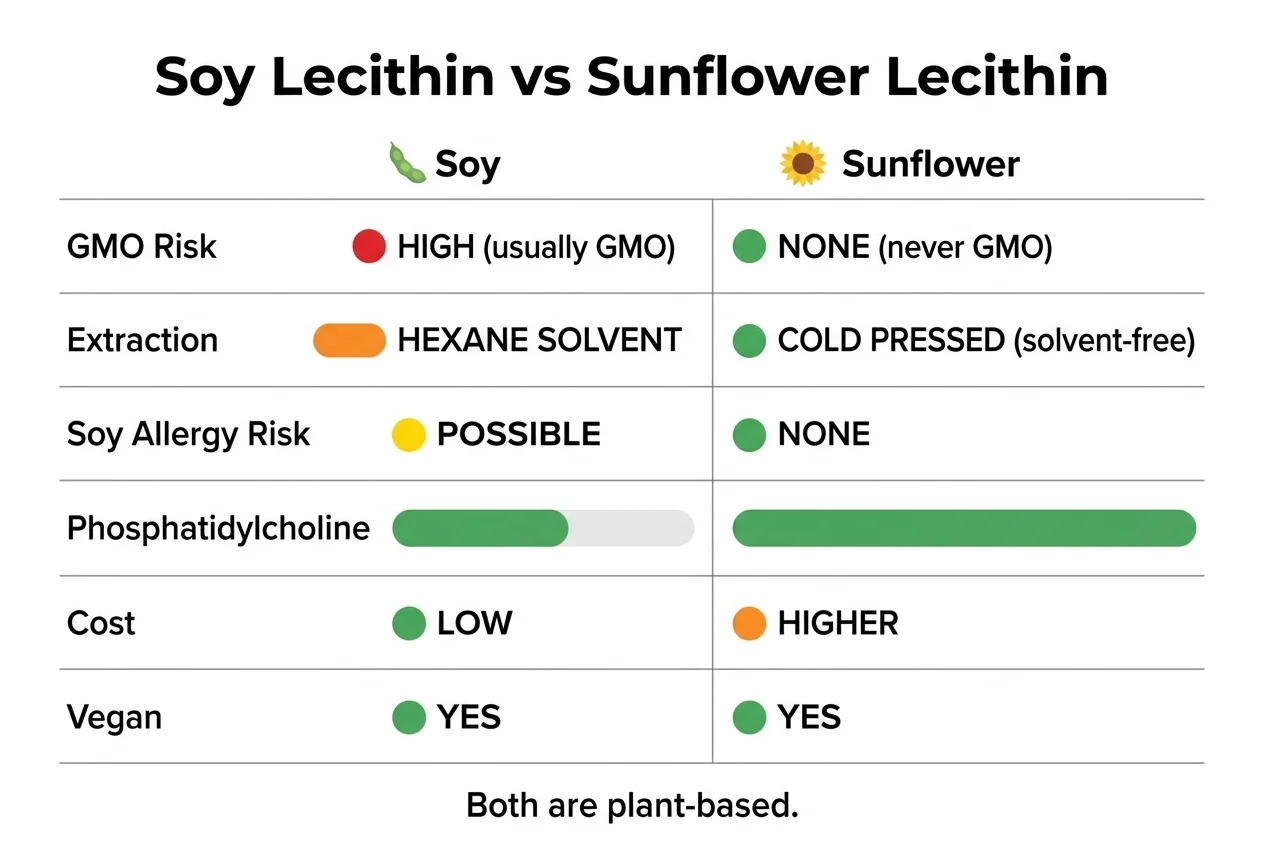Select the Soy column header
This screenshot has height=848, width=1264.
tap(467, 164)
